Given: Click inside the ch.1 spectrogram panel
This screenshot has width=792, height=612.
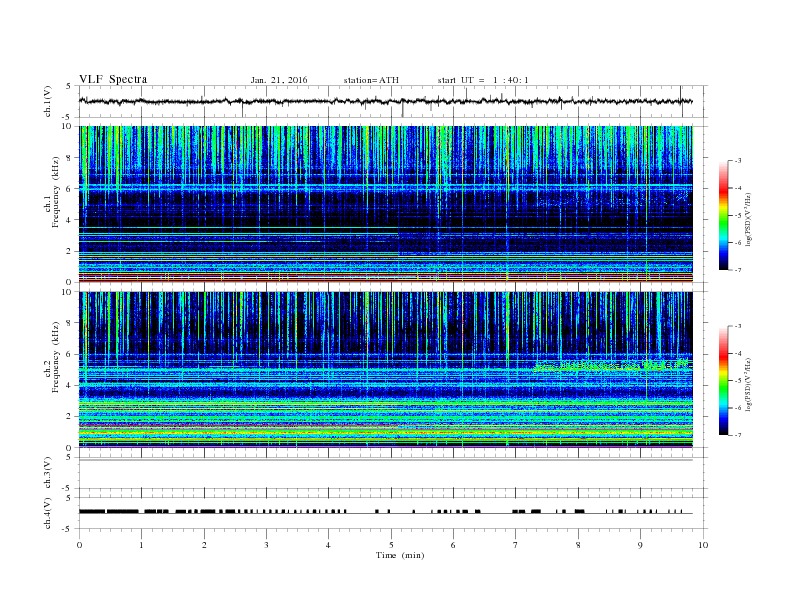Looking at the screenshot, I should click(386, 204).
